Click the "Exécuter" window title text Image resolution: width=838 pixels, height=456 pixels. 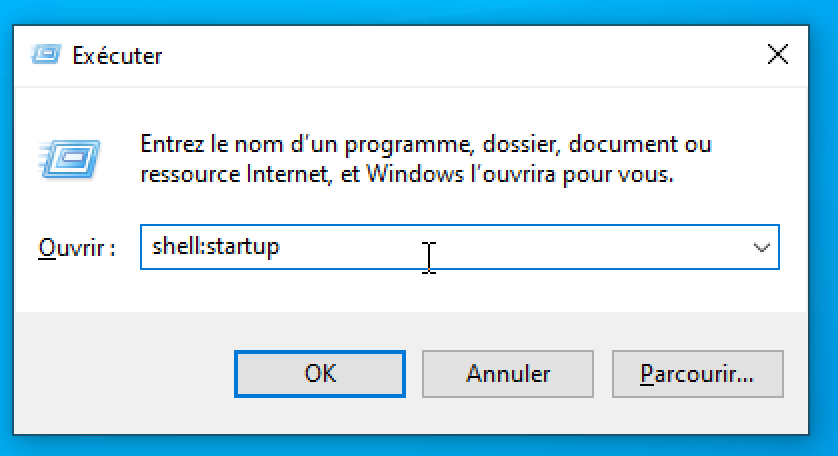[x=117, y=56]
